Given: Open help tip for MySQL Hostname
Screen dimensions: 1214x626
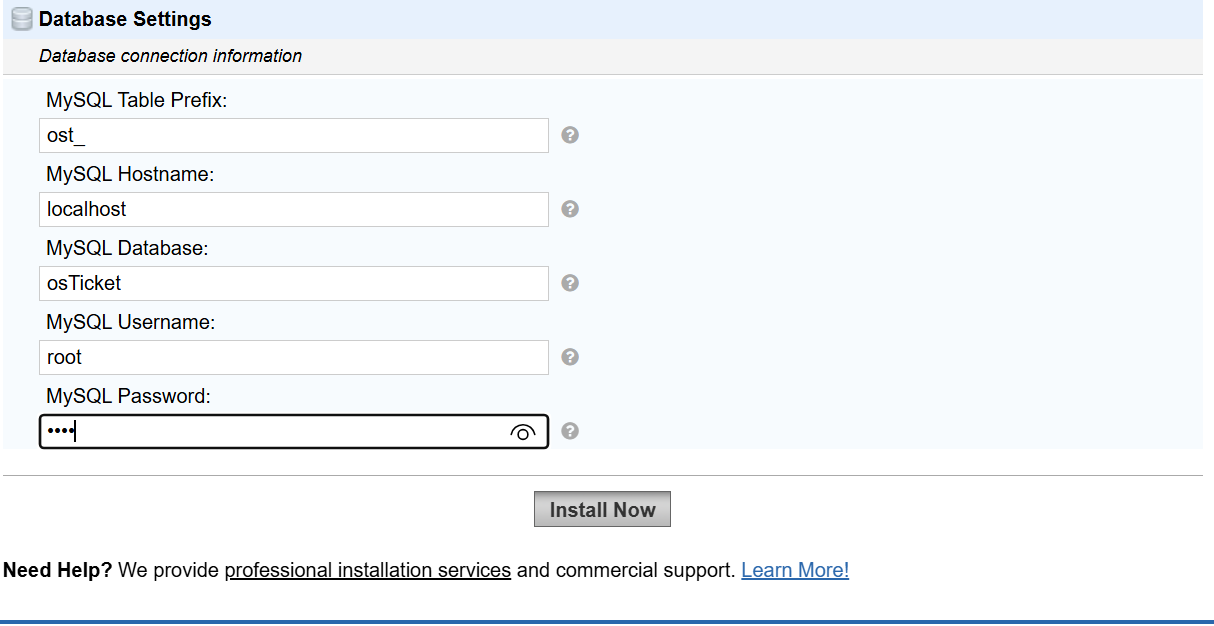Looking at the screenshot, I should point(570,209).
